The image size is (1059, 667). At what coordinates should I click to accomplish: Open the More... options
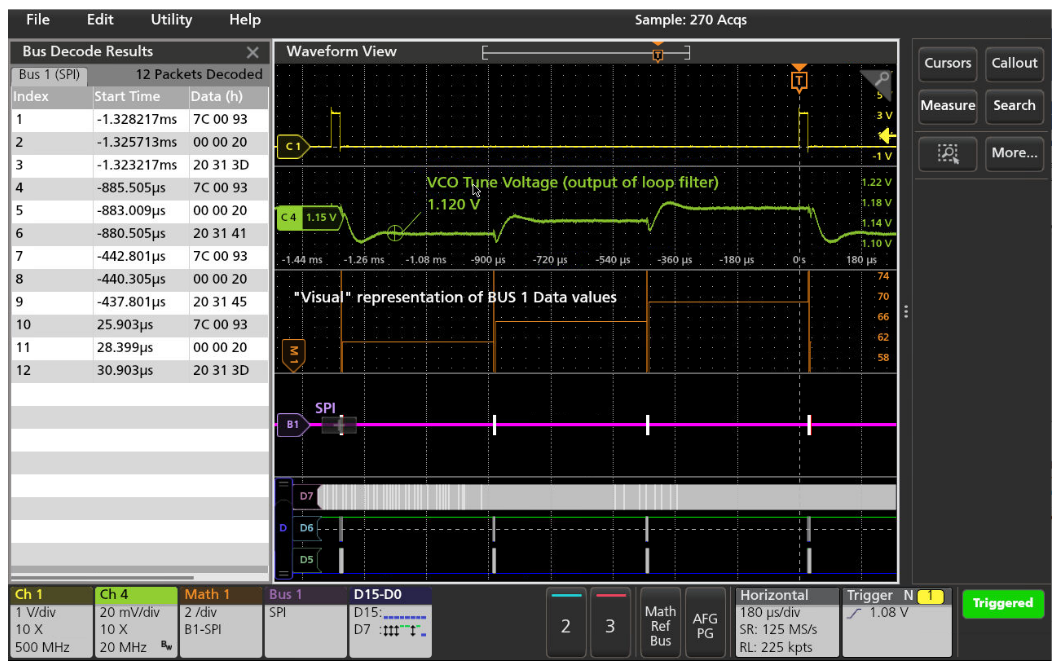point(1014,153)
